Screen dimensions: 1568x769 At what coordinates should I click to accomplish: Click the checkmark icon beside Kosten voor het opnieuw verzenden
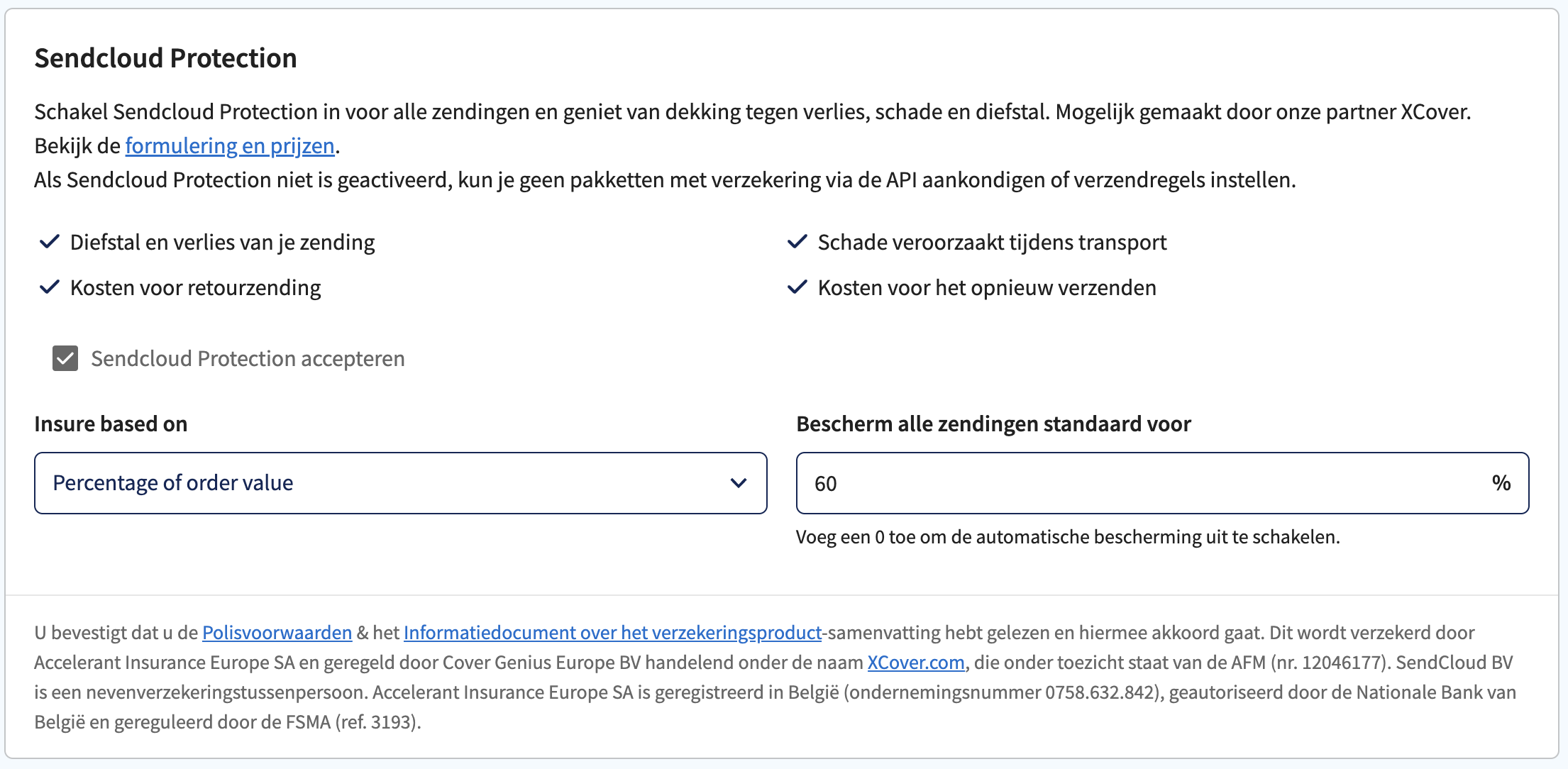click(797, 287)
